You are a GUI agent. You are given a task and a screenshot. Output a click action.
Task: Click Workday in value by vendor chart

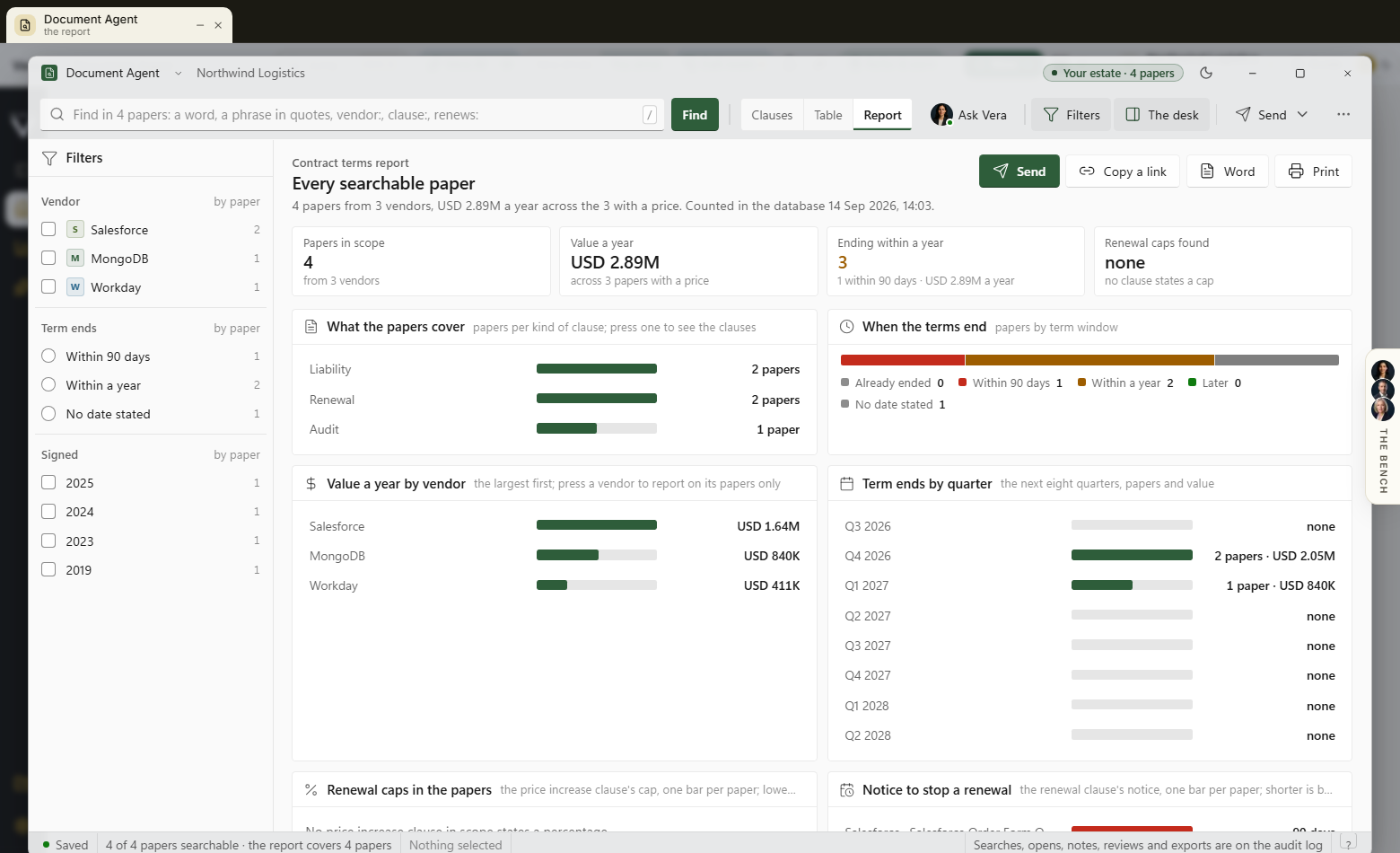(x=555, y=585)
